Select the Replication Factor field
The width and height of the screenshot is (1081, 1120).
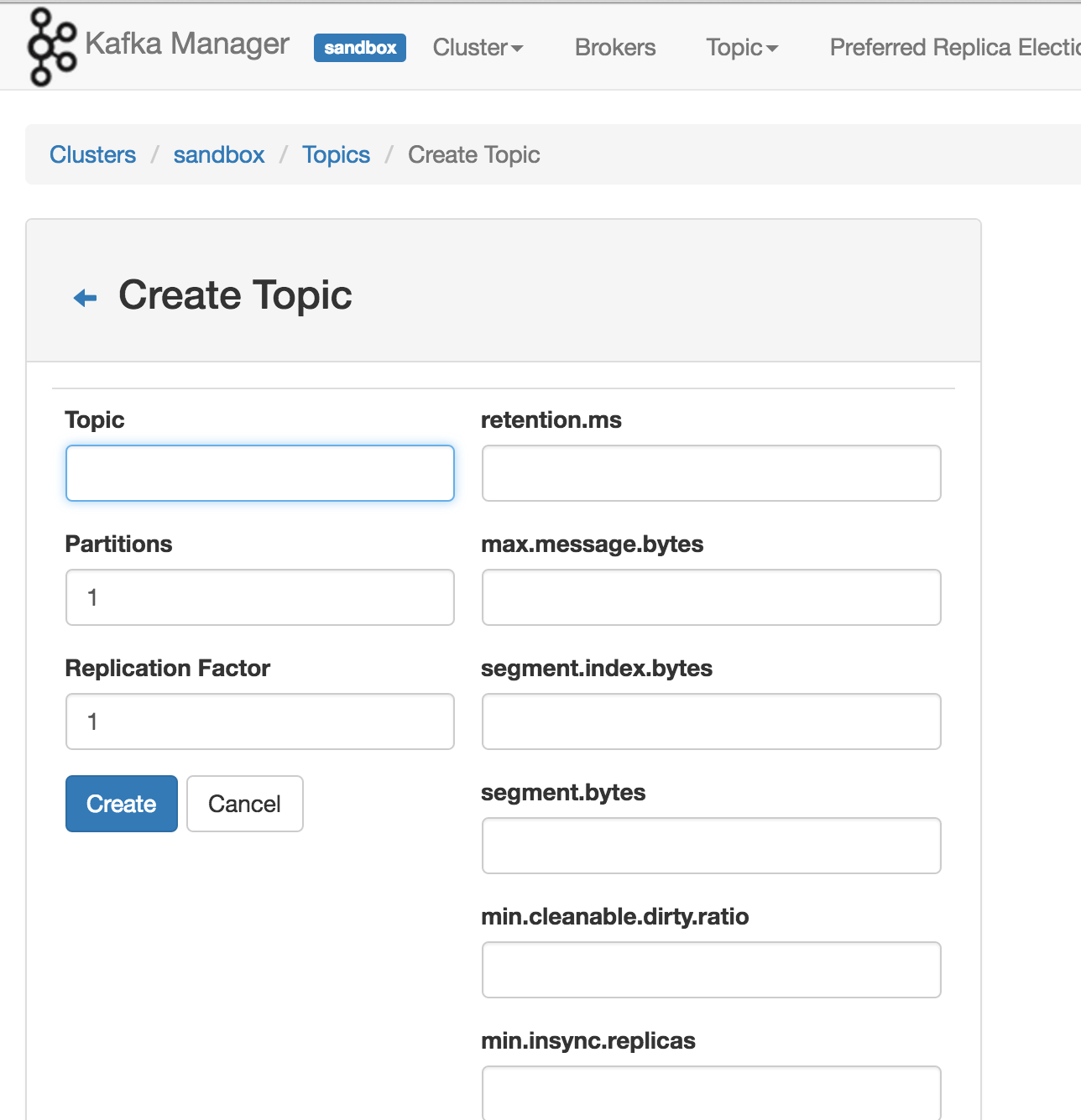click(260, 721)
